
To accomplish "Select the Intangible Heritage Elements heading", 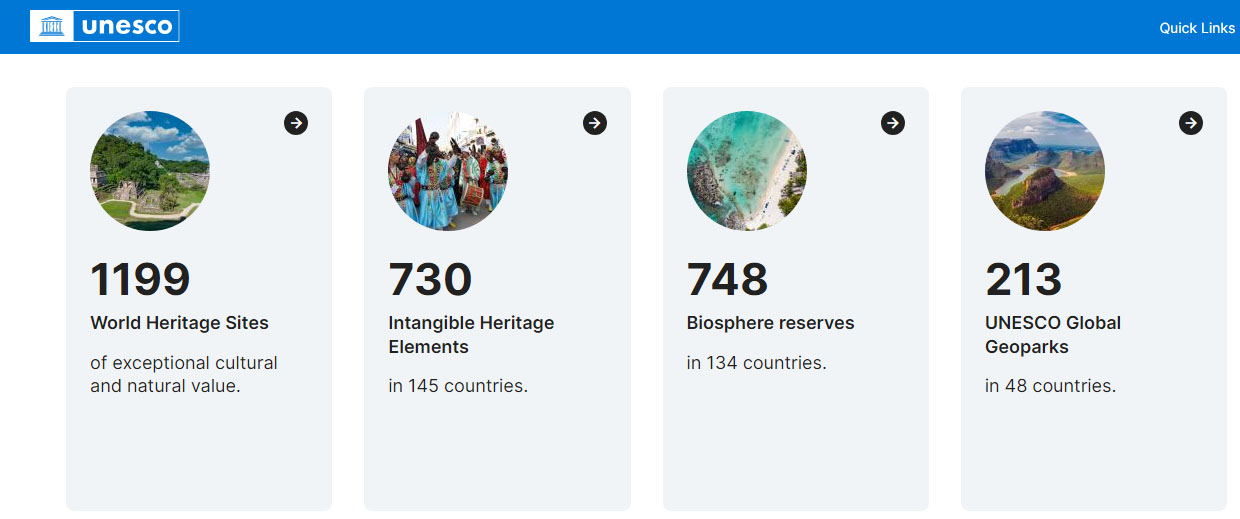I will 471,335.
